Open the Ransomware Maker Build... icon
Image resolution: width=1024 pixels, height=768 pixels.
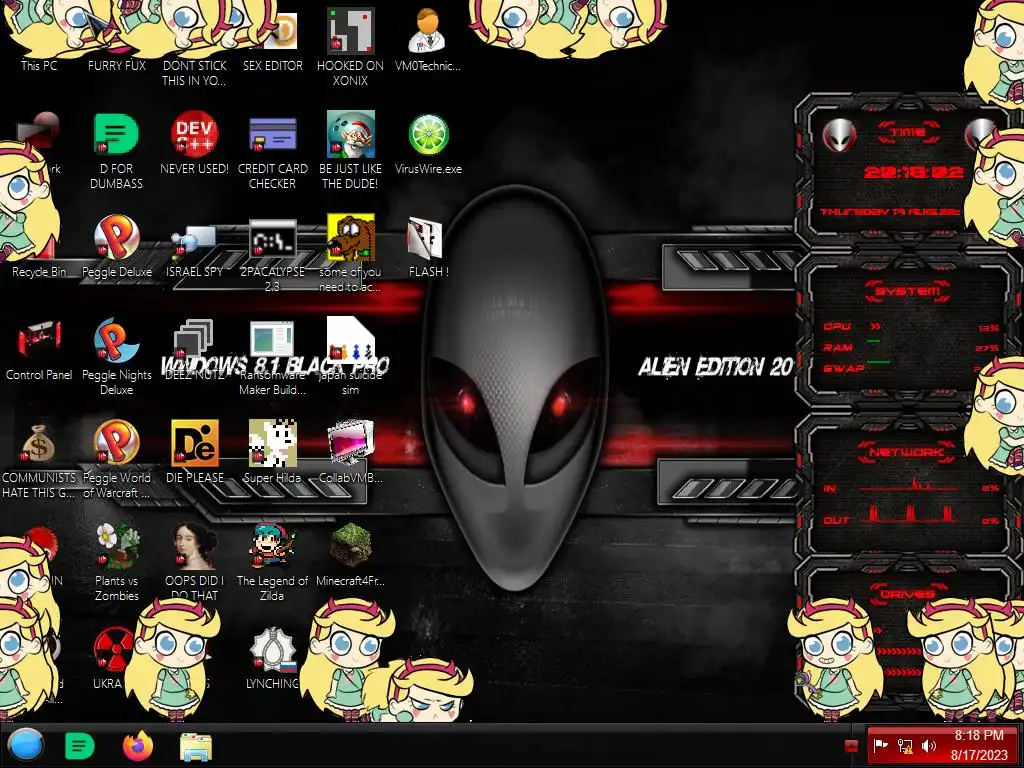point(272,340)
